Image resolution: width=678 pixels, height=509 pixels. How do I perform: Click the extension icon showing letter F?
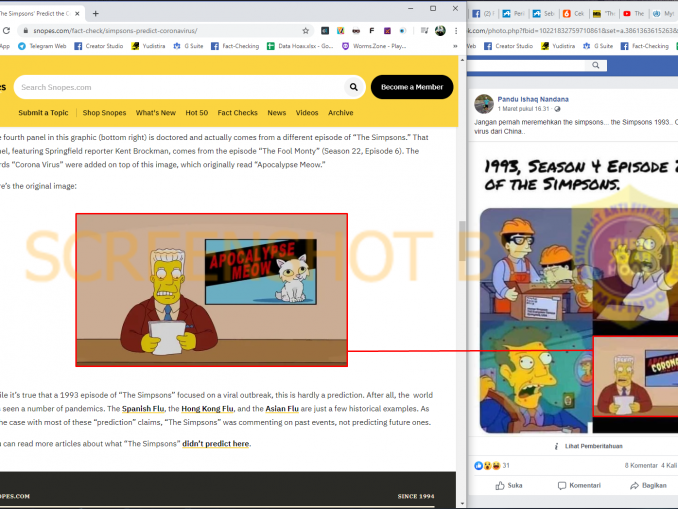click(371, 31)
